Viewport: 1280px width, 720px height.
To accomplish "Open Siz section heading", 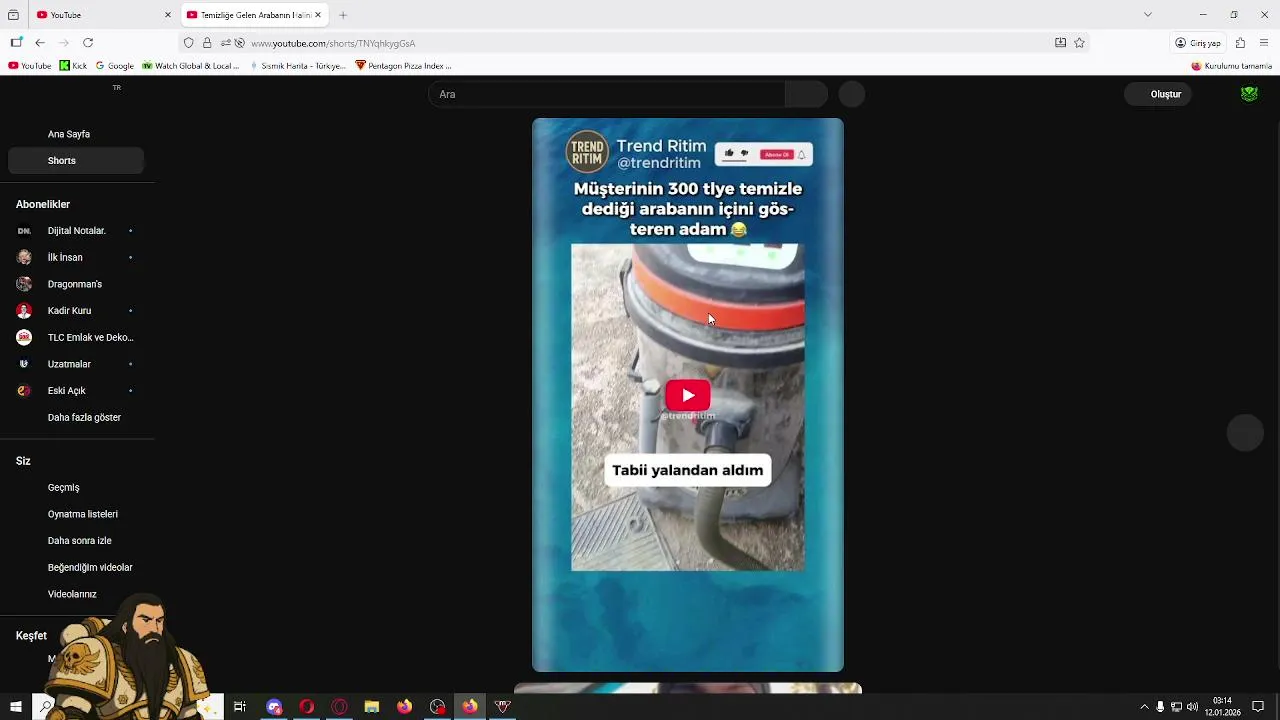I will (x=23, y=461).
